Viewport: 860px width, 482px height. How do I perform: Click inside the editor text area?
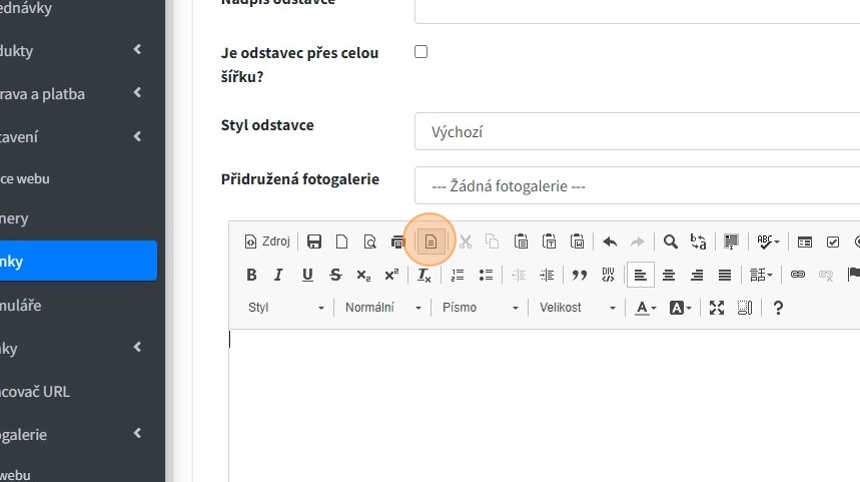click(x=540, y=400)
